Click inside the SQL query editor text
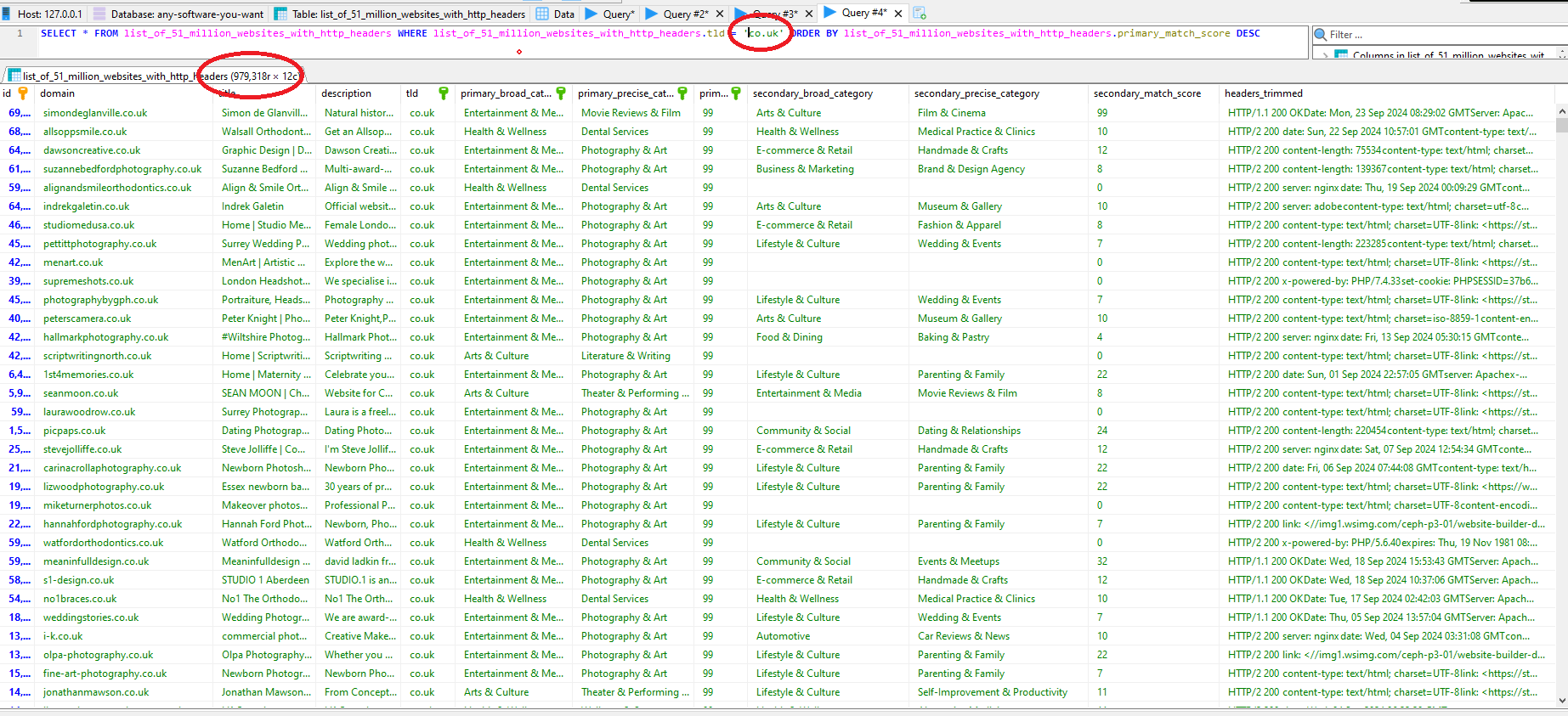Screen dimensions: 1568x716 click(x=650, y=34)
